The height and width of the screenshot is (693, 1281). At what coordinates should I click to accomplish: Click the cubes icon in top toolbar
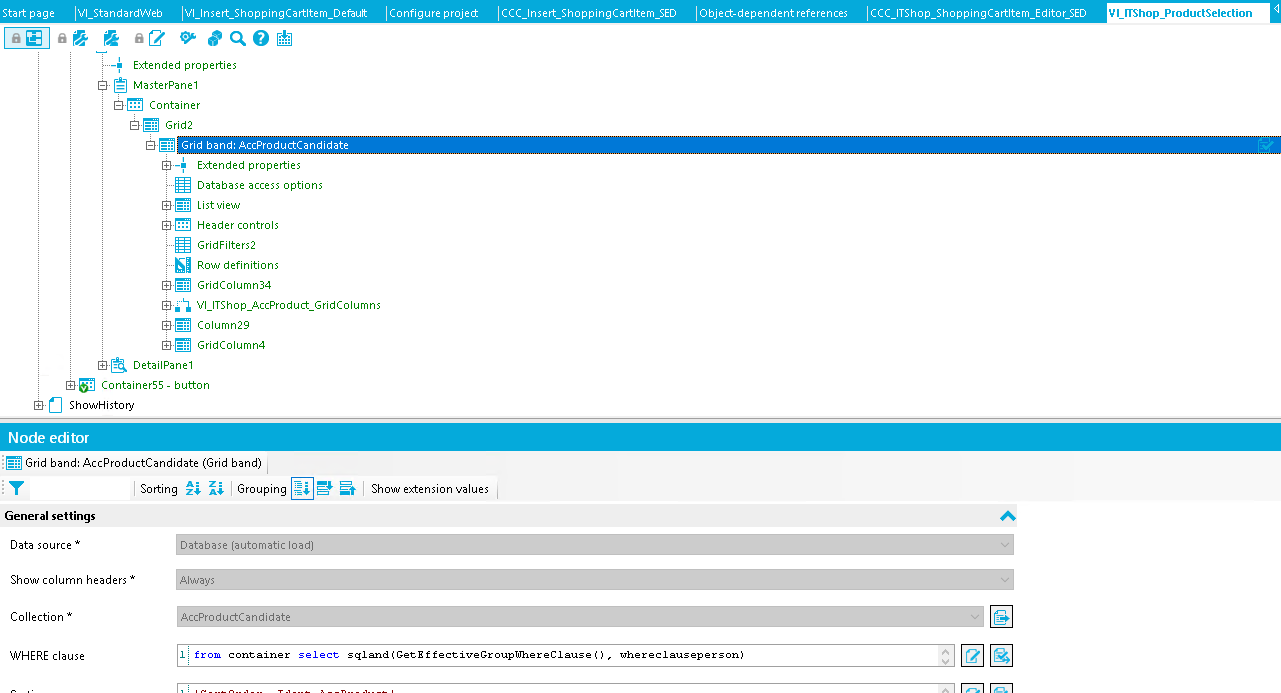click(x=214, y=38)
